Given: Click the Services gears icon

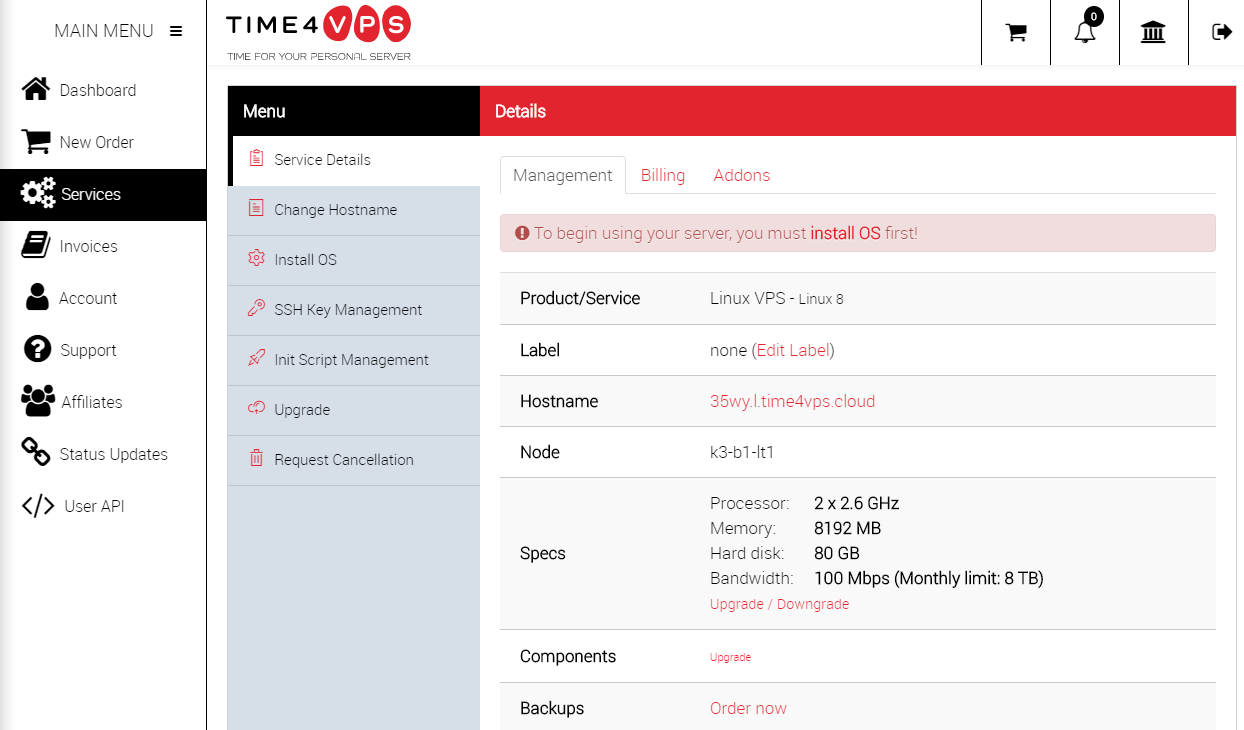Looking at the screenshot, I should [38, 194].
